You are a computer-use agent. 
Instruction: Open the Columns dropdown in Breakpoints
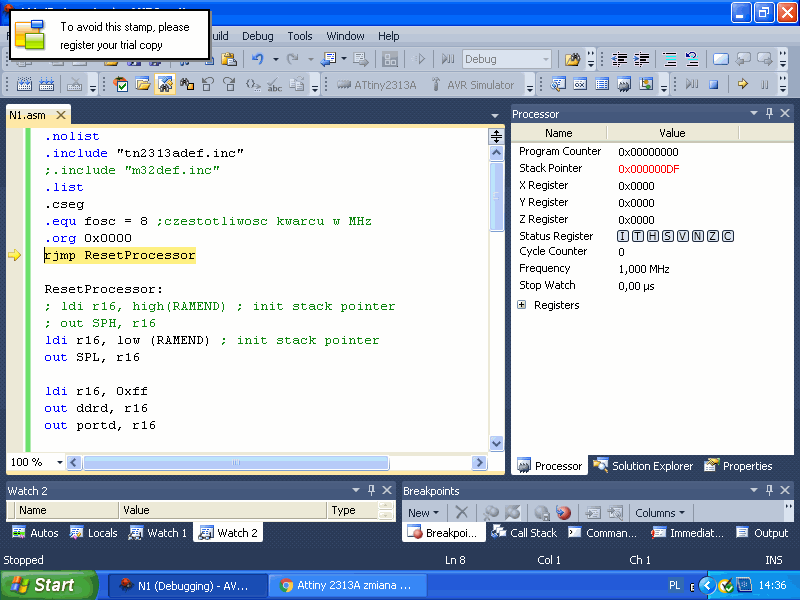[x=660, y=513]
